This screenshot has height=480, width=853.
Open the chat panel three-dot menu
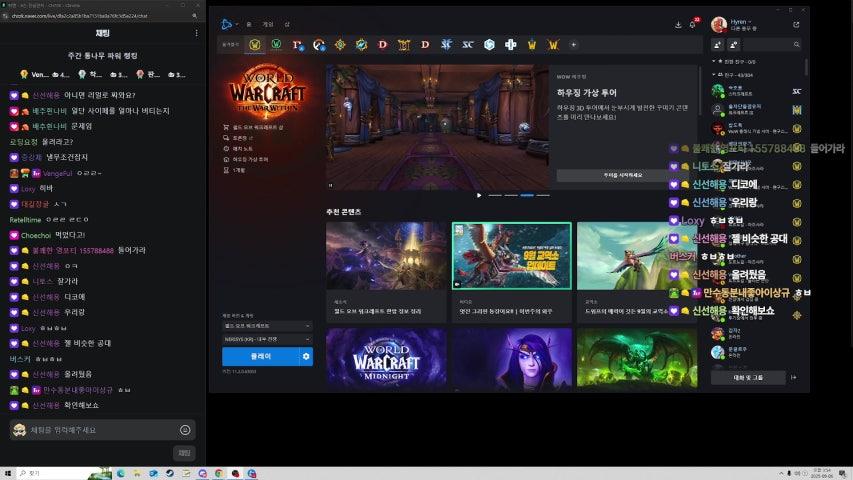(x=196, y=33)
